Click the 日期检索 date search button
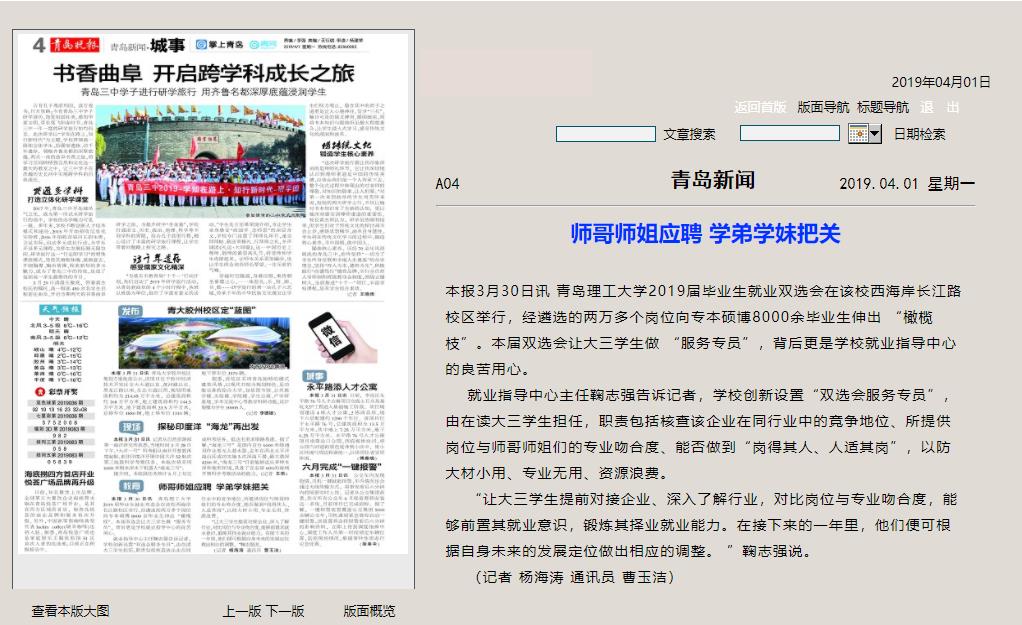The height and width of the screenshot is (625, 1022). tap(919, 134)
